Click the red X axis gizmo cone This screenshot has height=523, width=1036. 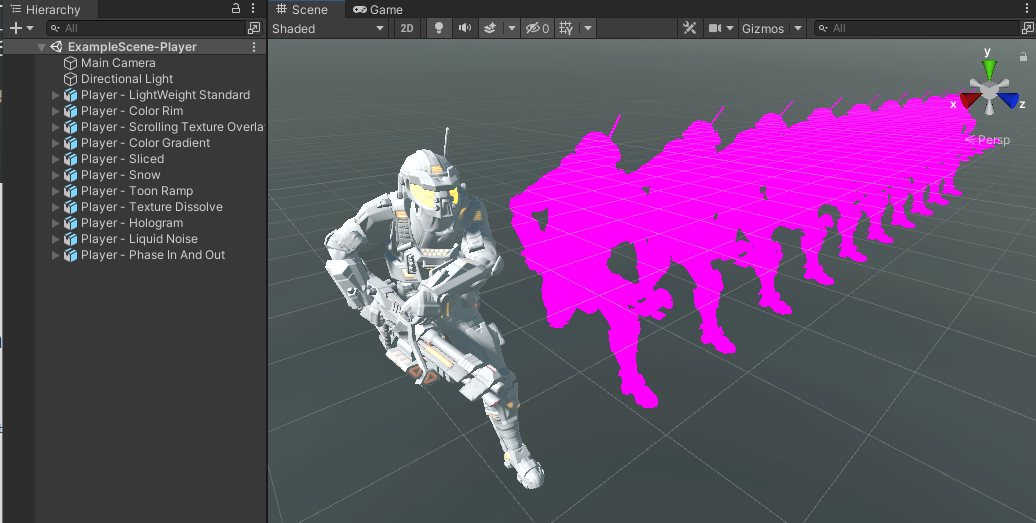pos(971,100)
